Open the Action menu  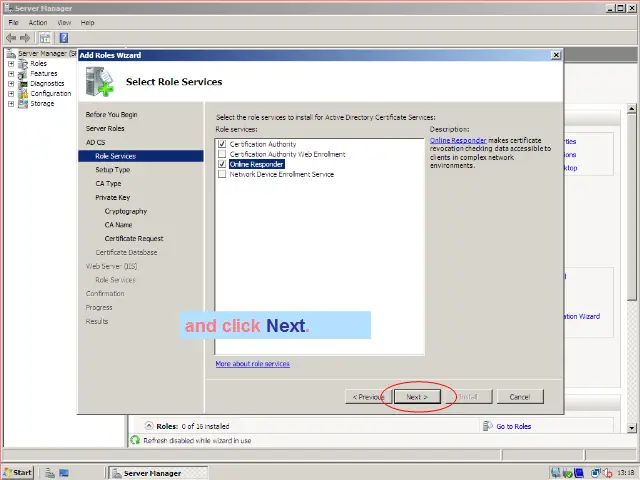pos(38,22)
